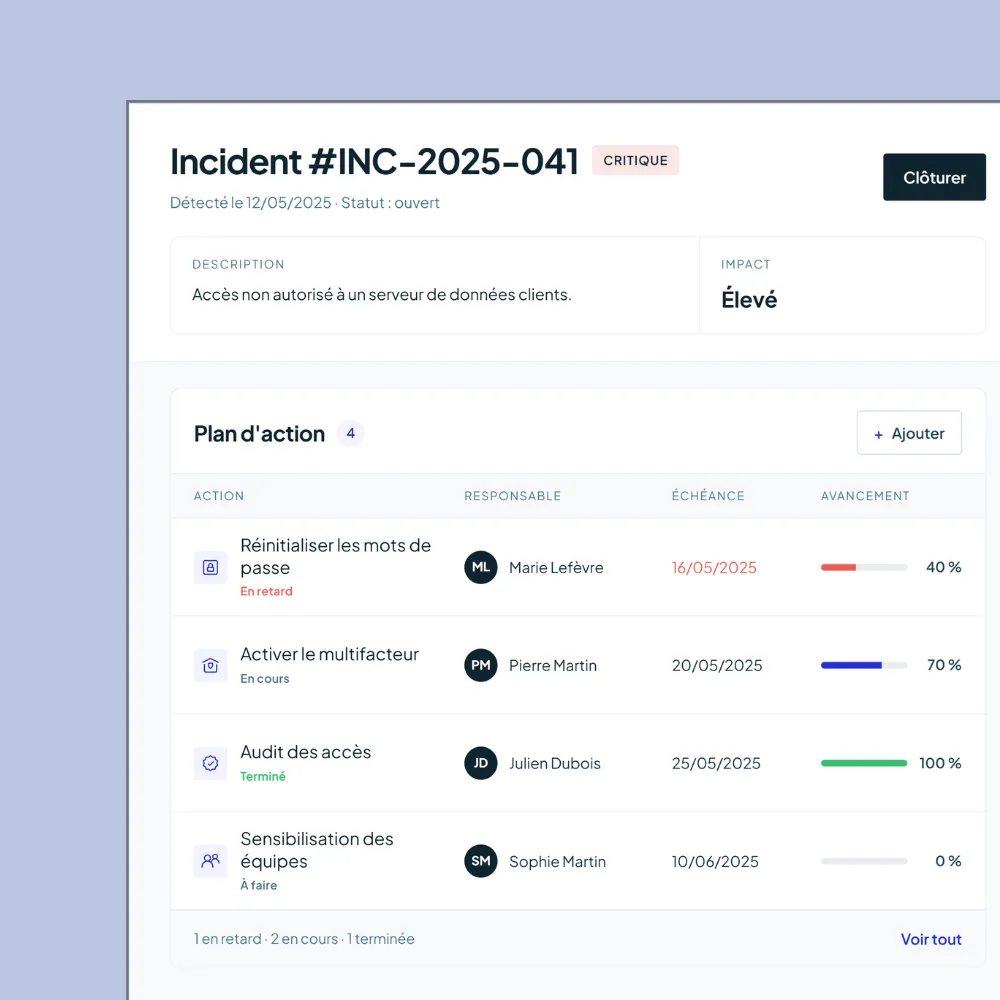
Task: Click the due date 25/05/2025
Action: 716,763
